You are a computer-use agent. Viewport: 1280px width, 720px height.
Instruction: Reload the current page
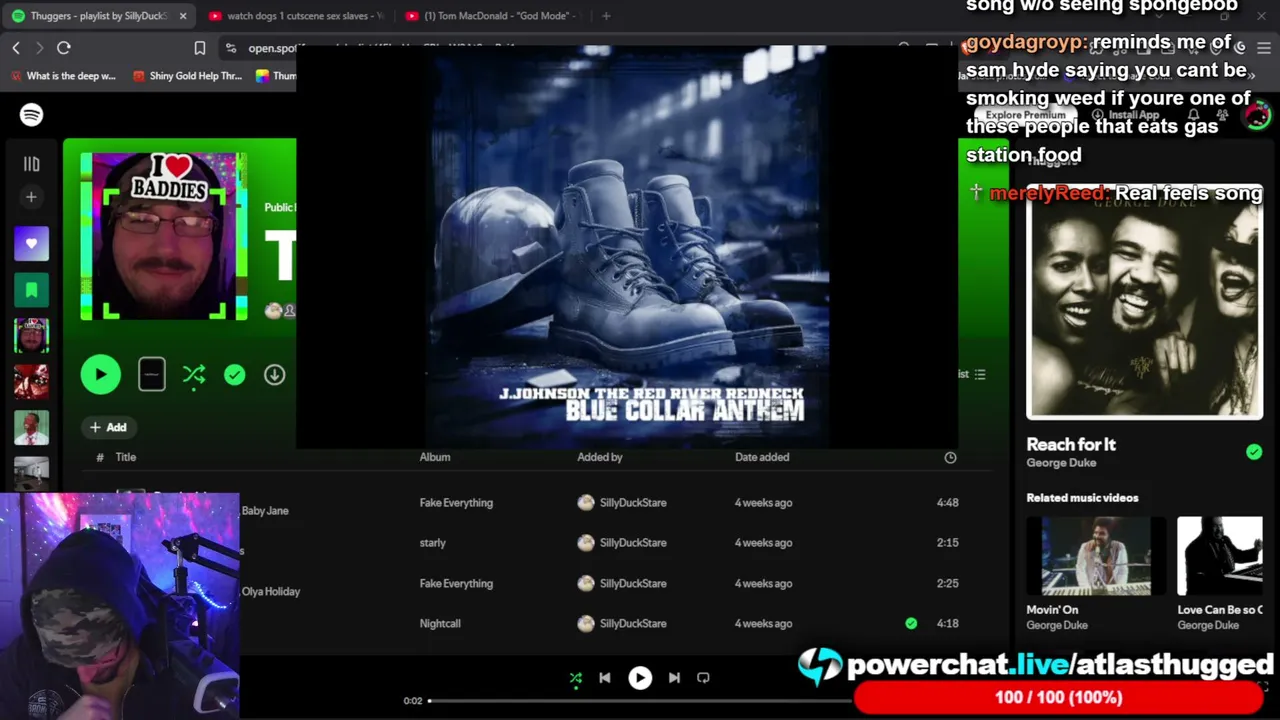(x=64, y=48)
